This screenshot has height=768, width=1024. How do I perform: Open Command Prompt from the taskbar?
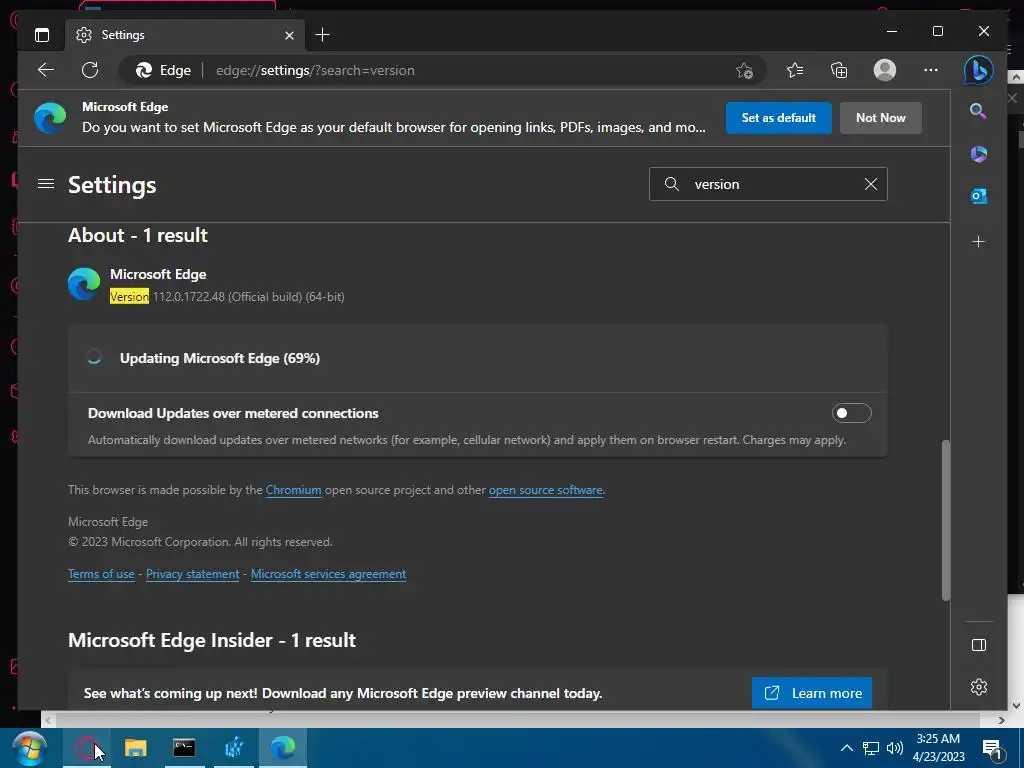pos(184,748)
